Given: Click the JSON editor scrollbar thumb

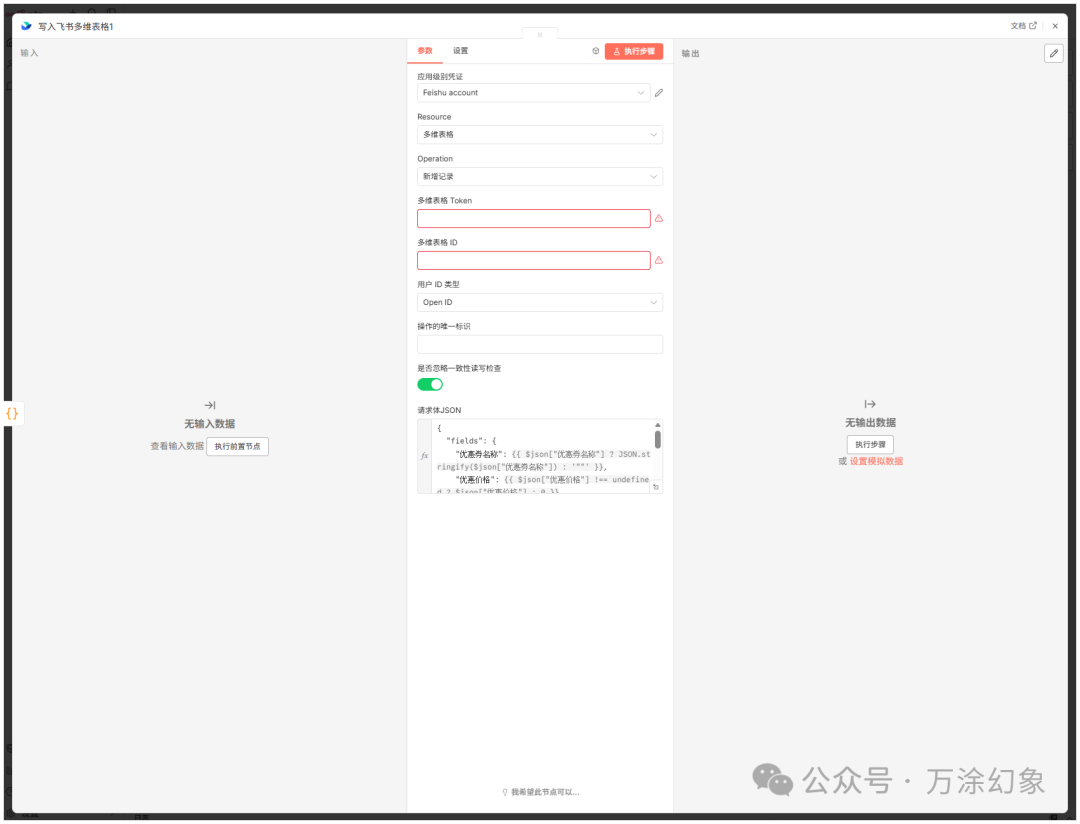Looking at the screenshot, I should coord(658,440).
